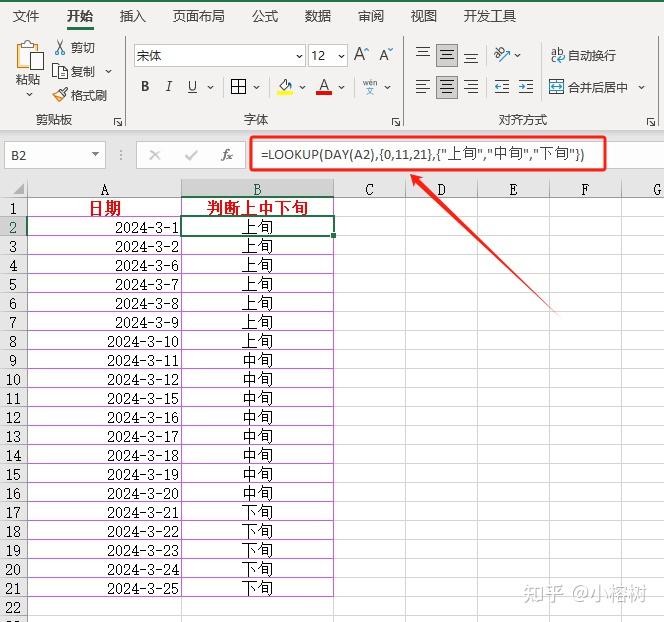Decrease font size with the small A icon

[386, 55]
